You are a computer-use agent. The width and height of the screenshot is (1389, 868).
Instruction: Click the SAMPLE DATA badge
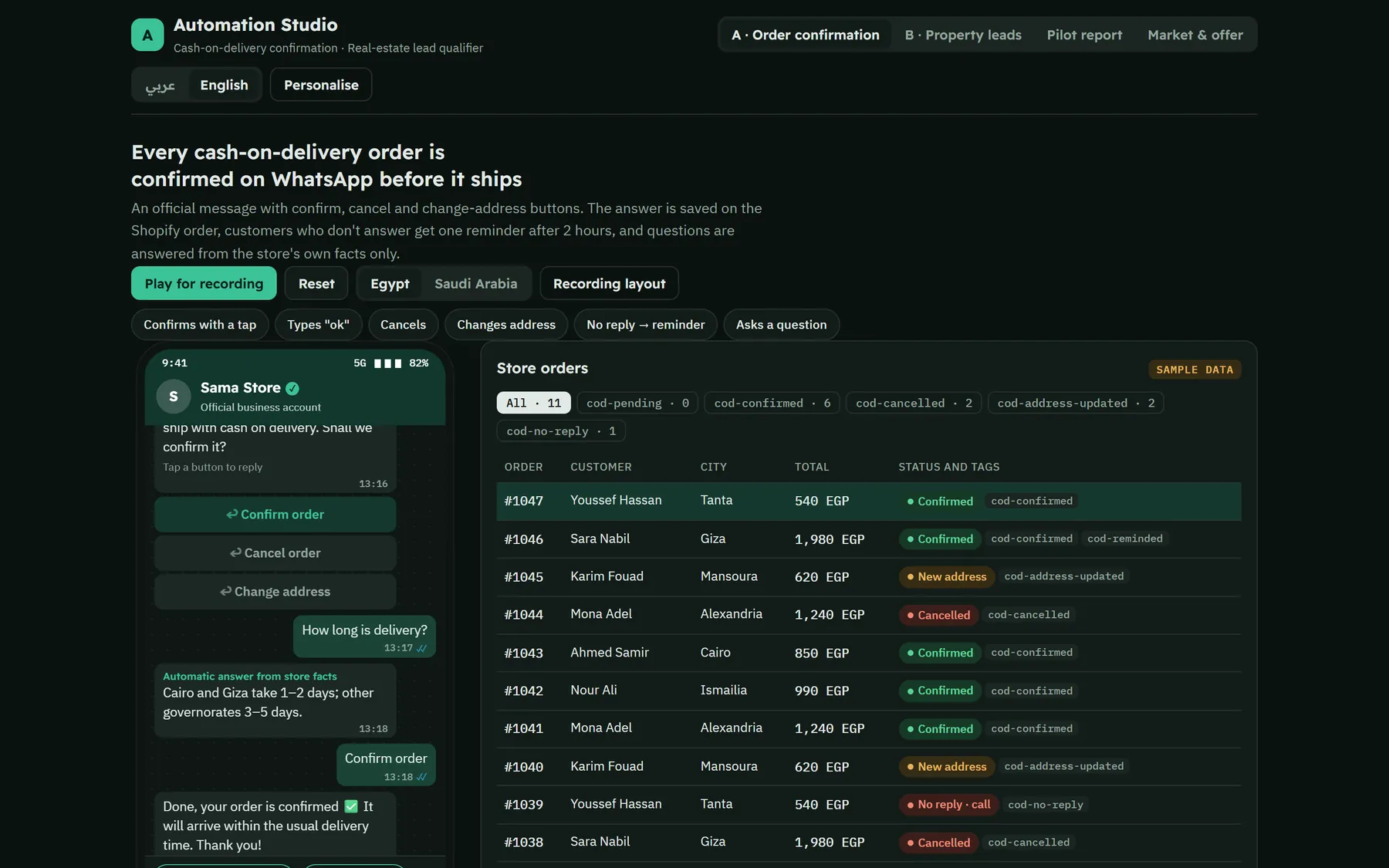click(1195, 370)
